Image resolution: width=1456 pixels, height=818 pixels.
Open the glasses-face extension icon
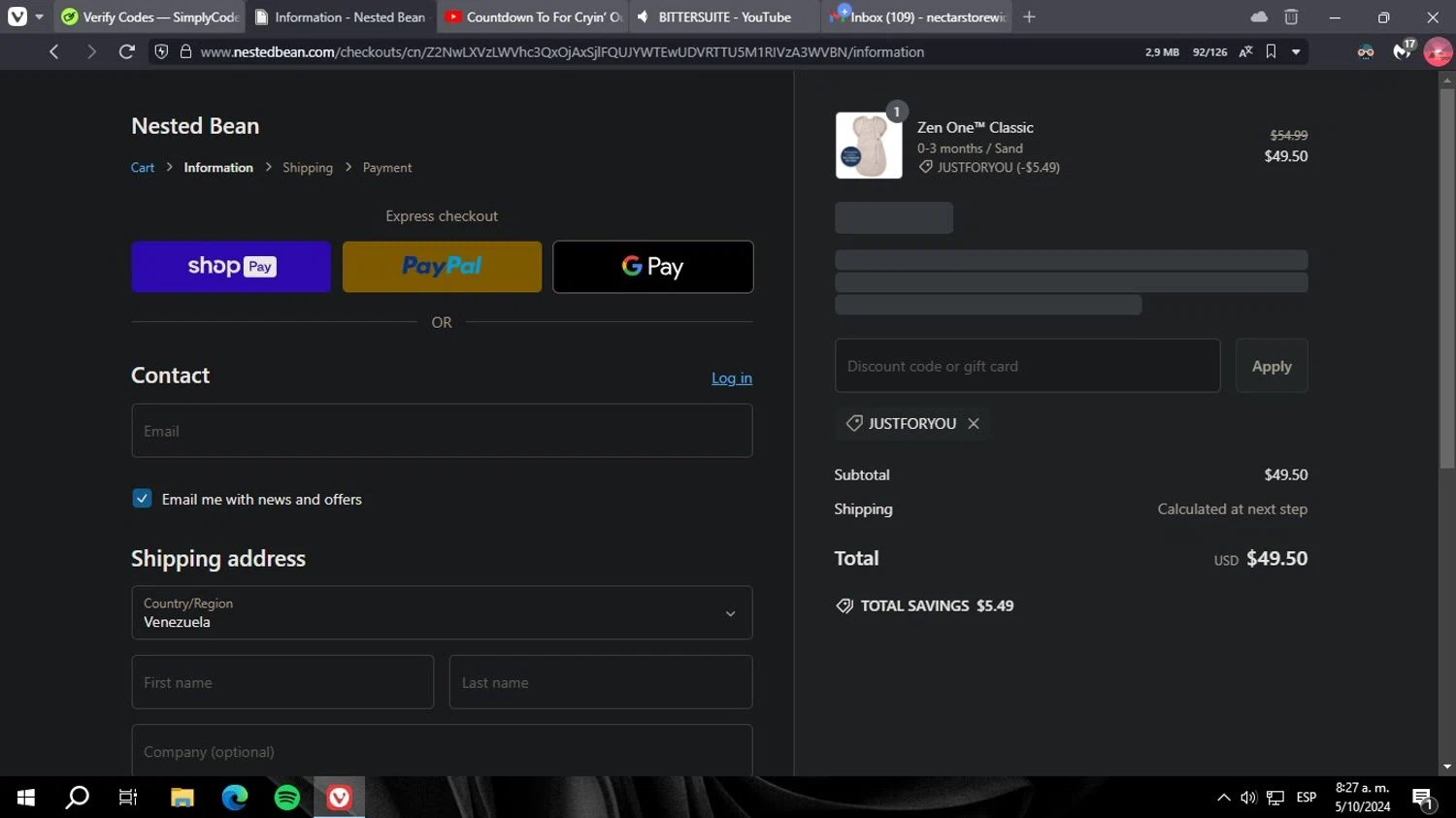tap(1366, 51)
